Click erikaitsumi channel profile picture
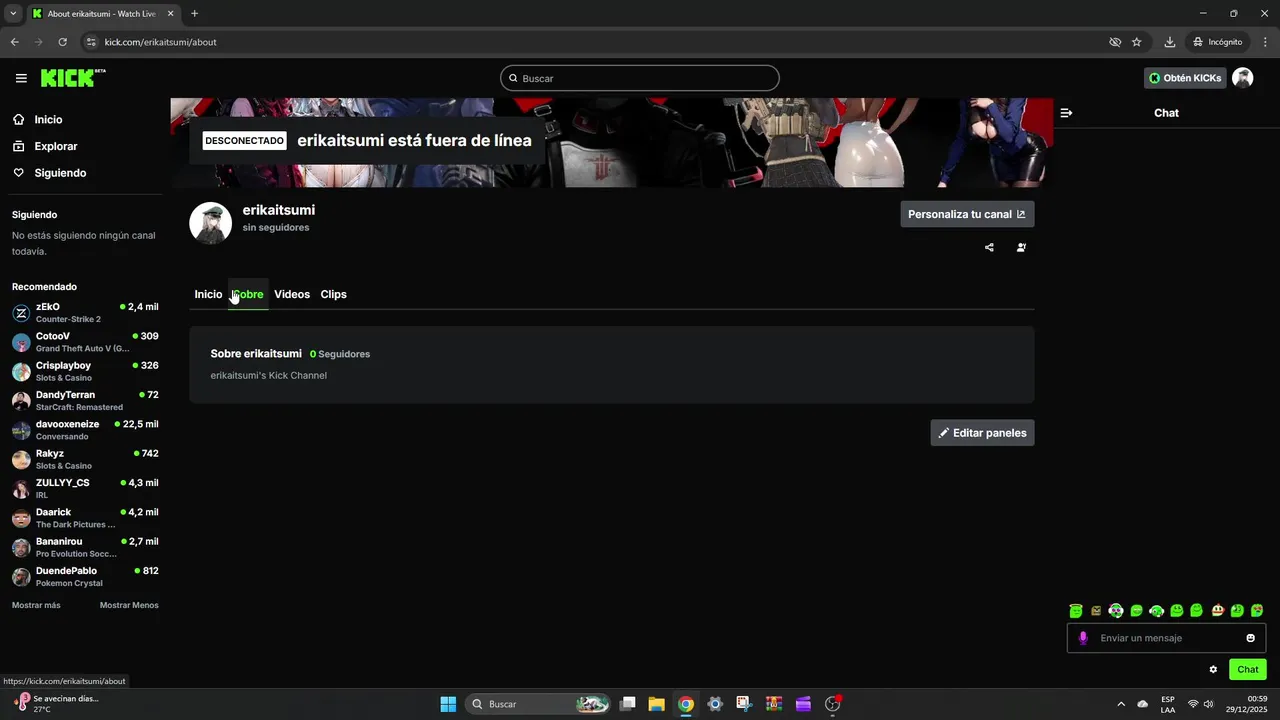Viewport: 1280px width, 720px height. pyautogui.click(x=210, y=223)
